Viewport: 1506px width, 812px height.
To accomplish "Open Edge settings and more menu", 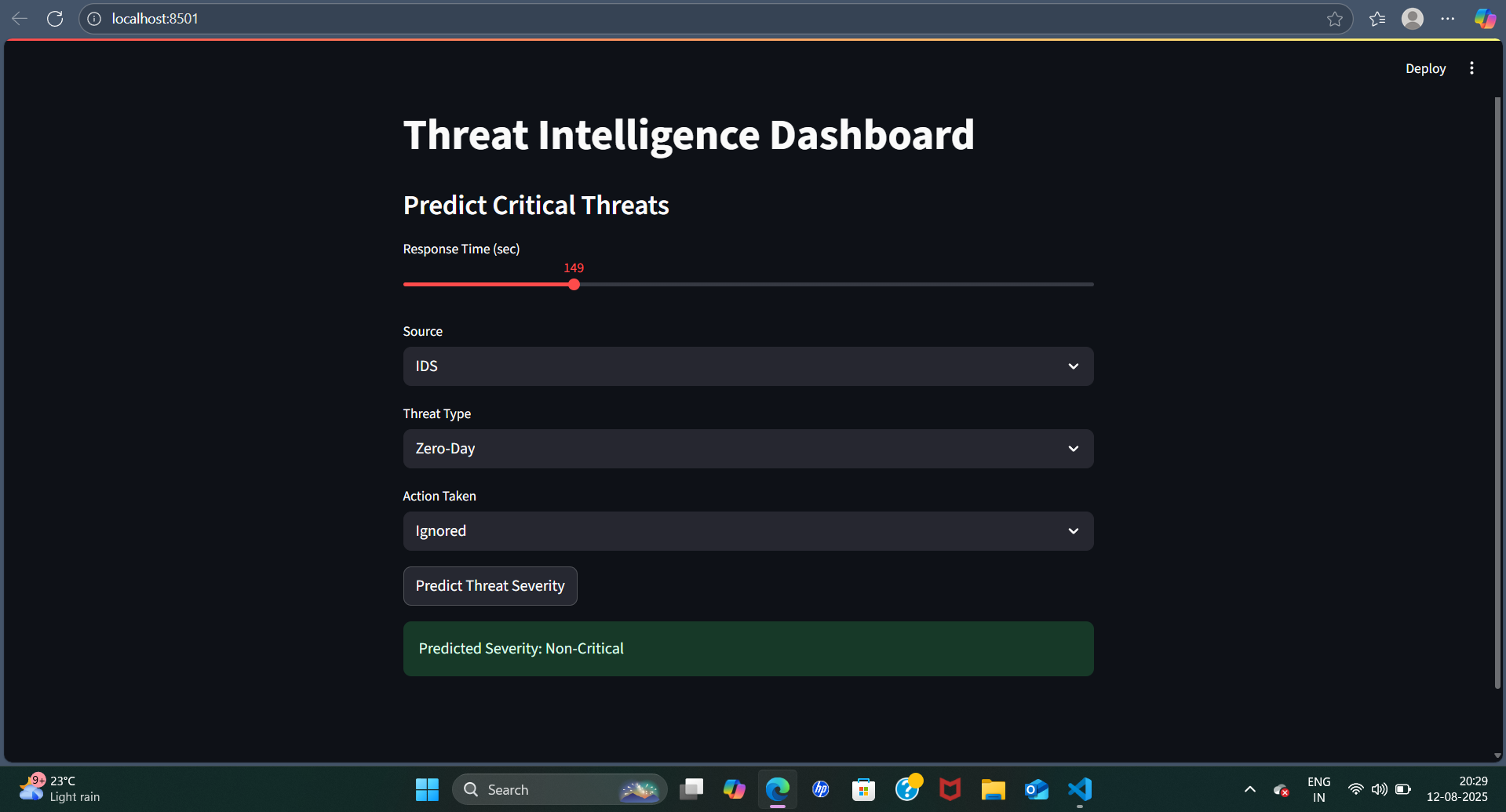I will [x=1448, y=19].
